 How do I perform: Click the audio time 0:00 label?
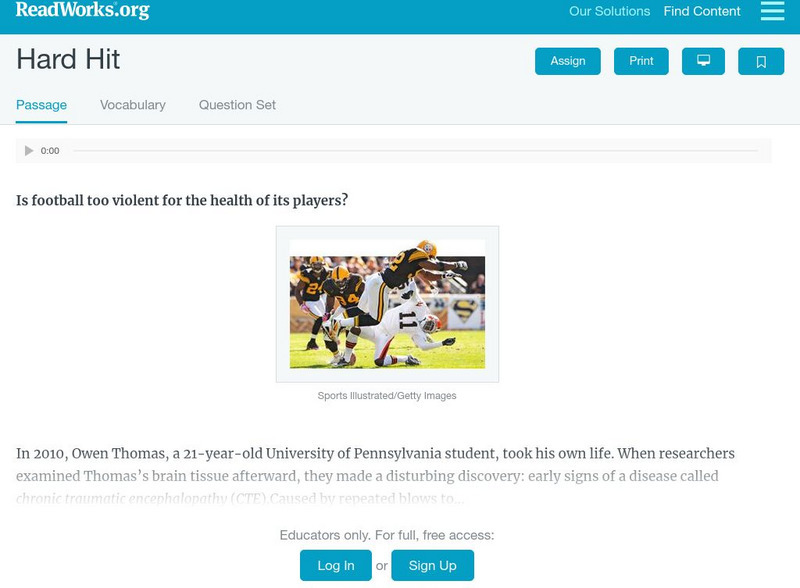(50, 151)
